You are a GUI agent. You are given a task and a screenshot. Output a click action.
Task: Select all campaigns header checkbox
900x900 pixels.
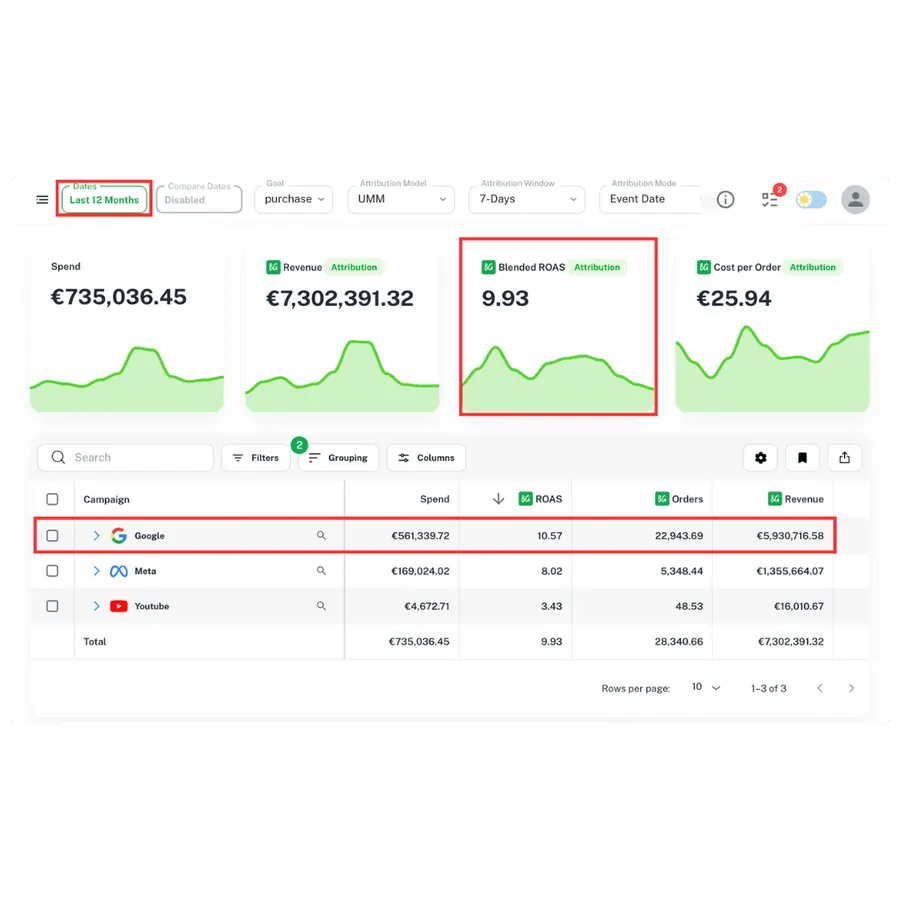tap(52, 499)
